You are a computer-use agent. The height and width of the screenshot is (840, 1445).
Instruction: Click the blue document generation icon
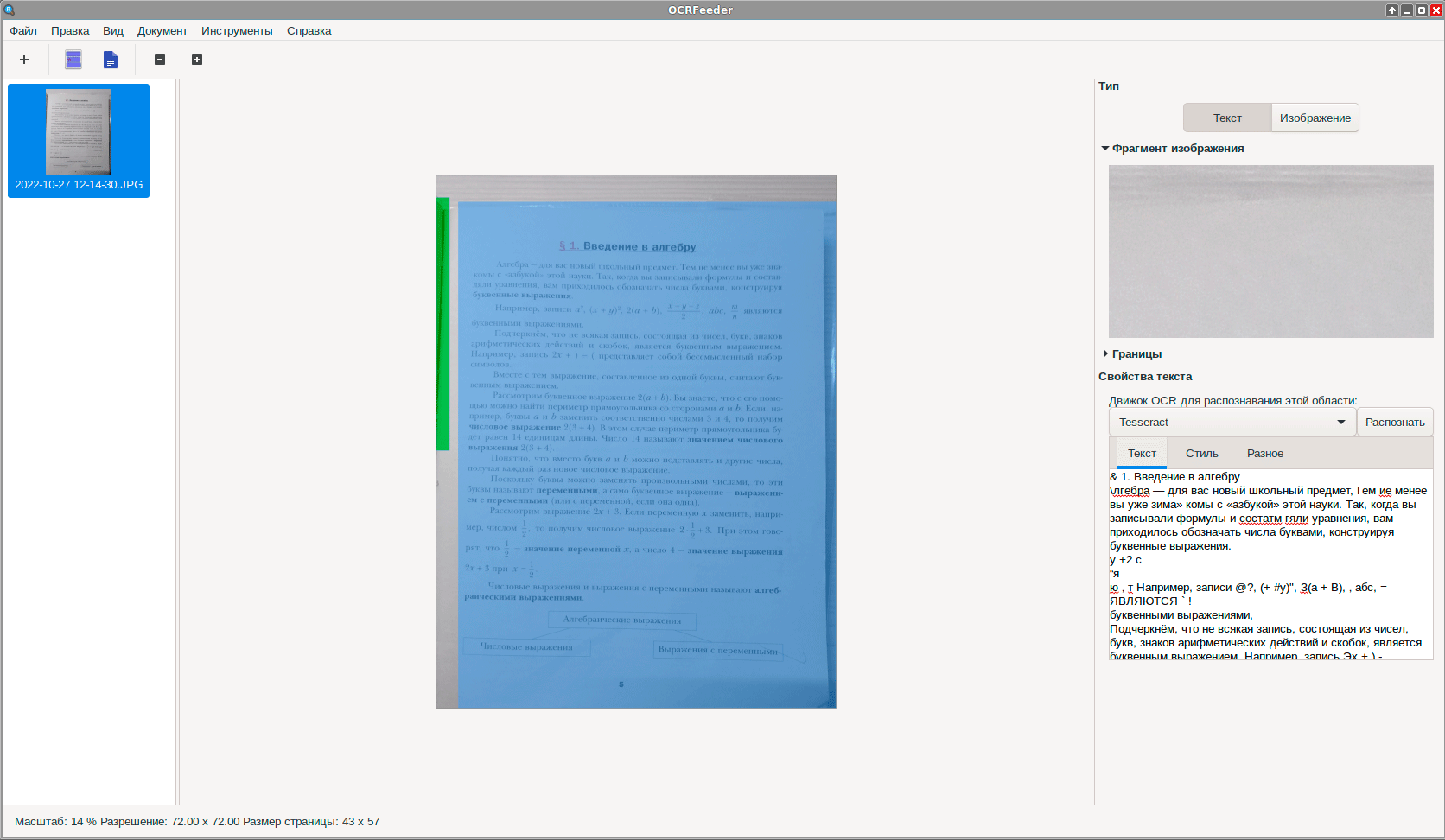(x=111, y=60)
